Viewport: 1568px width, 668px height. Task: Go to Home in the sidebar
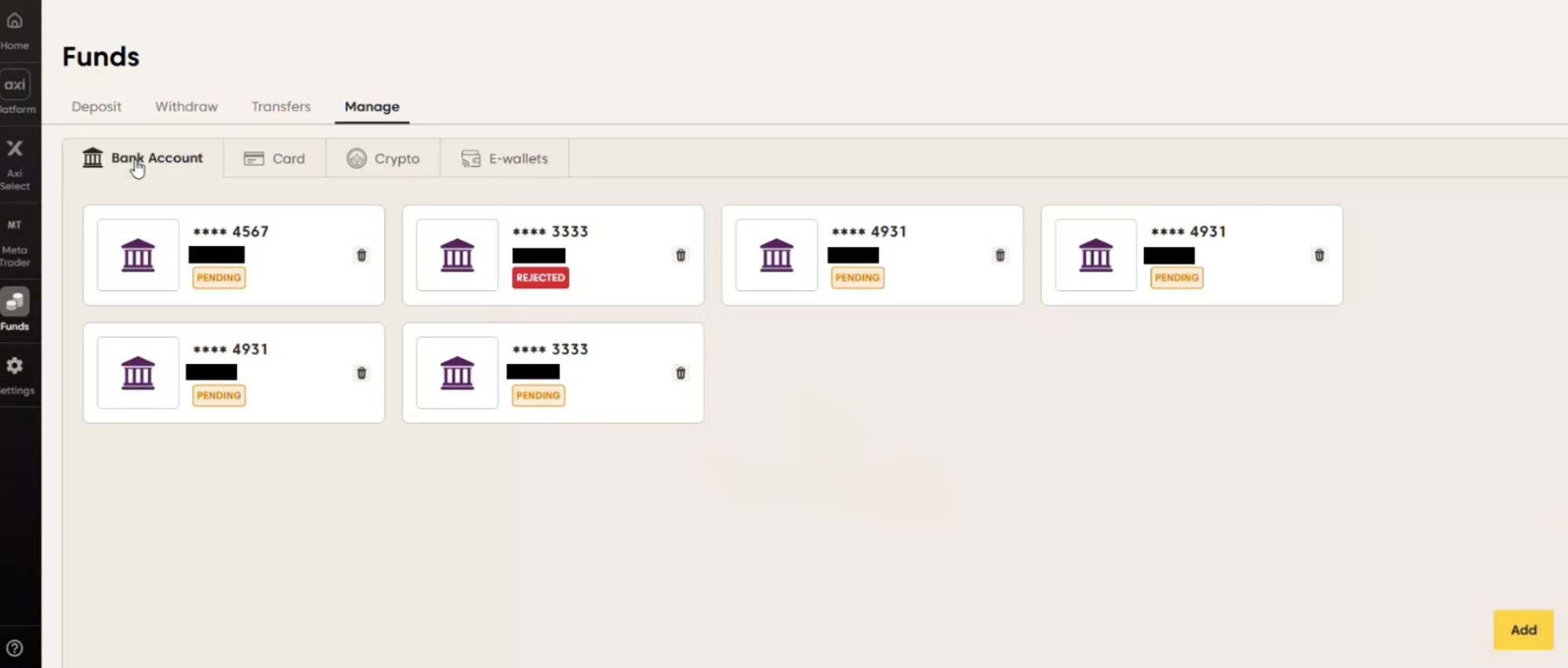15,30
